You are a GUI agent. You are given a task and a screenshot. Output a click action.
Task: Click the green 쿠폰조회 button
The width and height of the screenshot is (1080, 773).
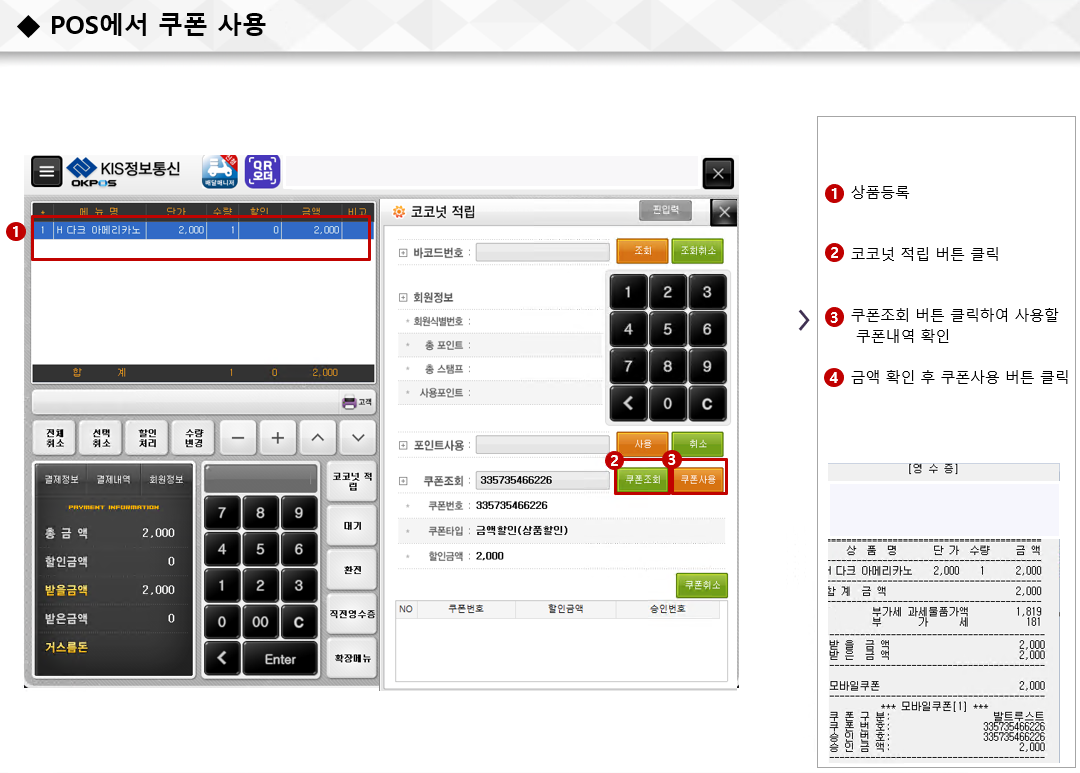(642, 480)
